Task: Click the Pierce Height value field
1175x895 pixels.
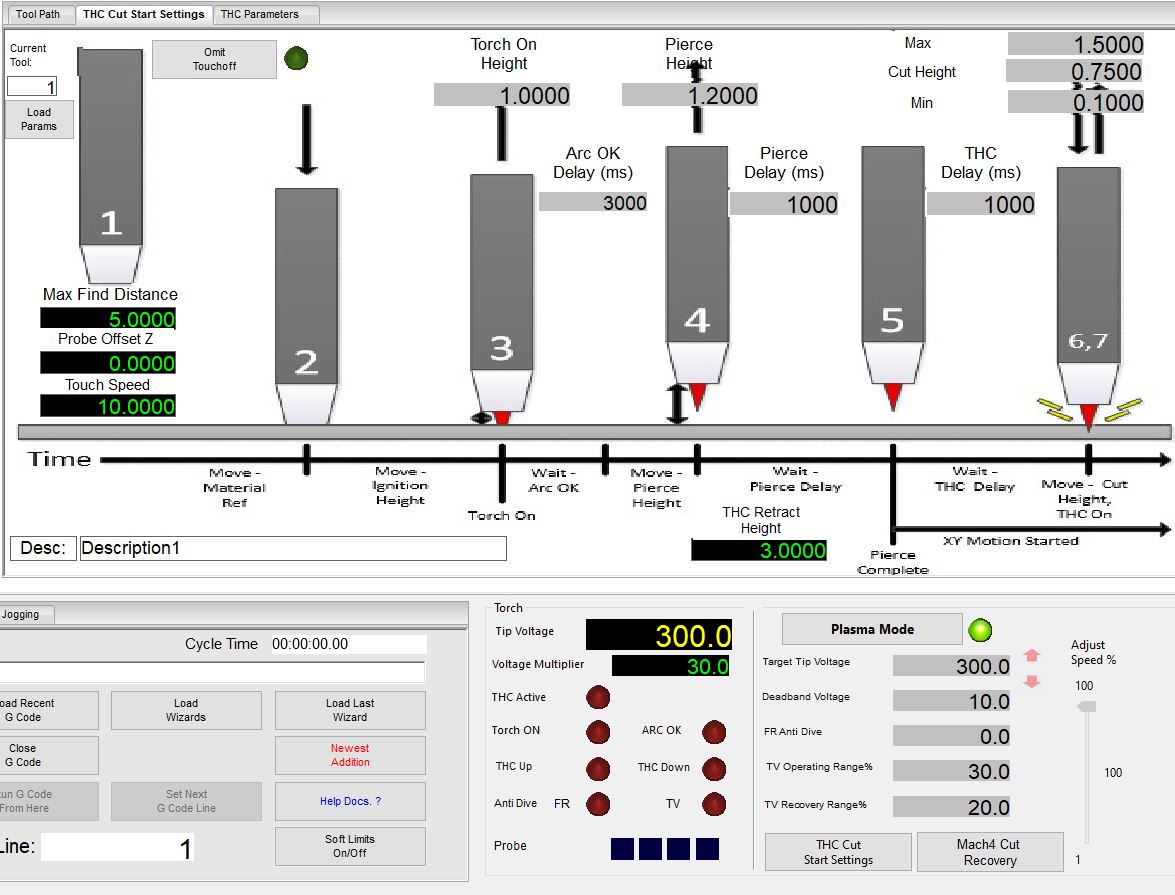Action: pyautogui.click(x=690, y=95)
